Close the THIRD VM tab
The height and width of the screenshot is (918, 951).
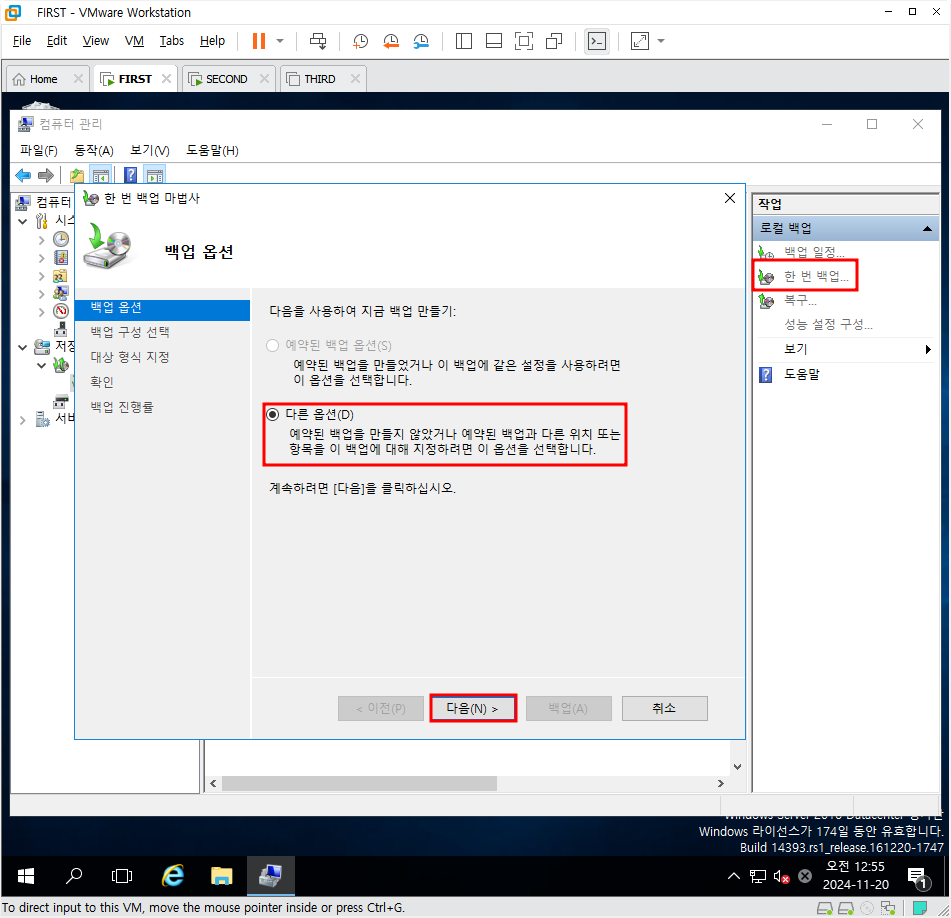pos(355,79)
